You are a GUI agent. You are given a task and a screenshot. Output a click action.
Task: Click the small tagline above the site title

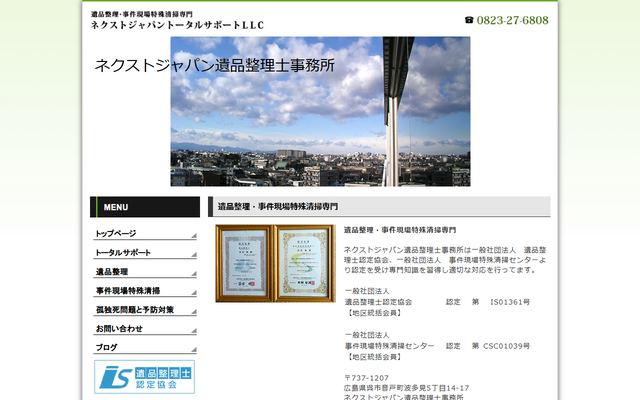[x=142, y=14]
